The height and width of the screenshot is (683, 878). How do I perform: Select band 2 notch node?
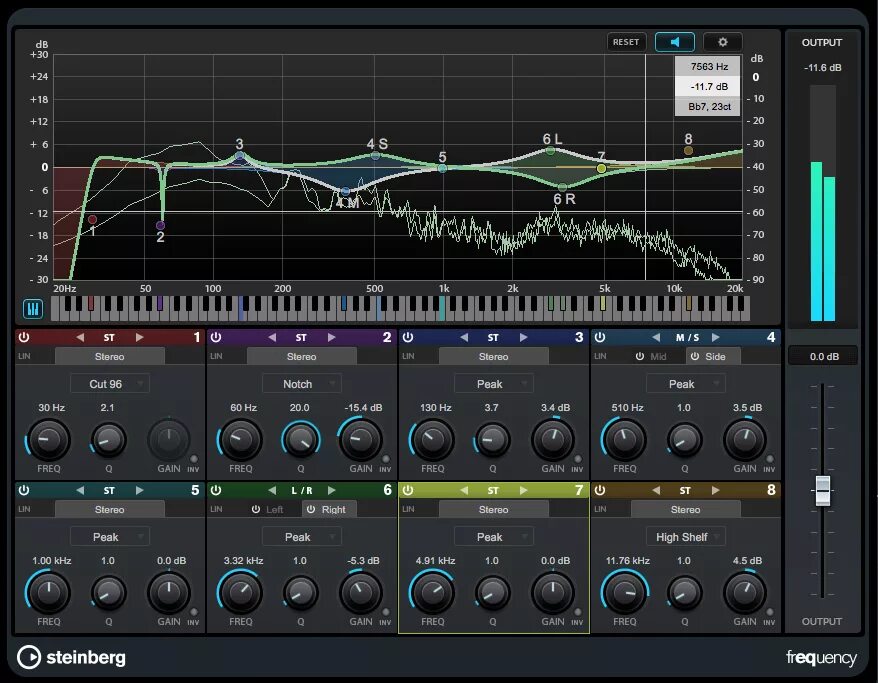pos(161,225)
